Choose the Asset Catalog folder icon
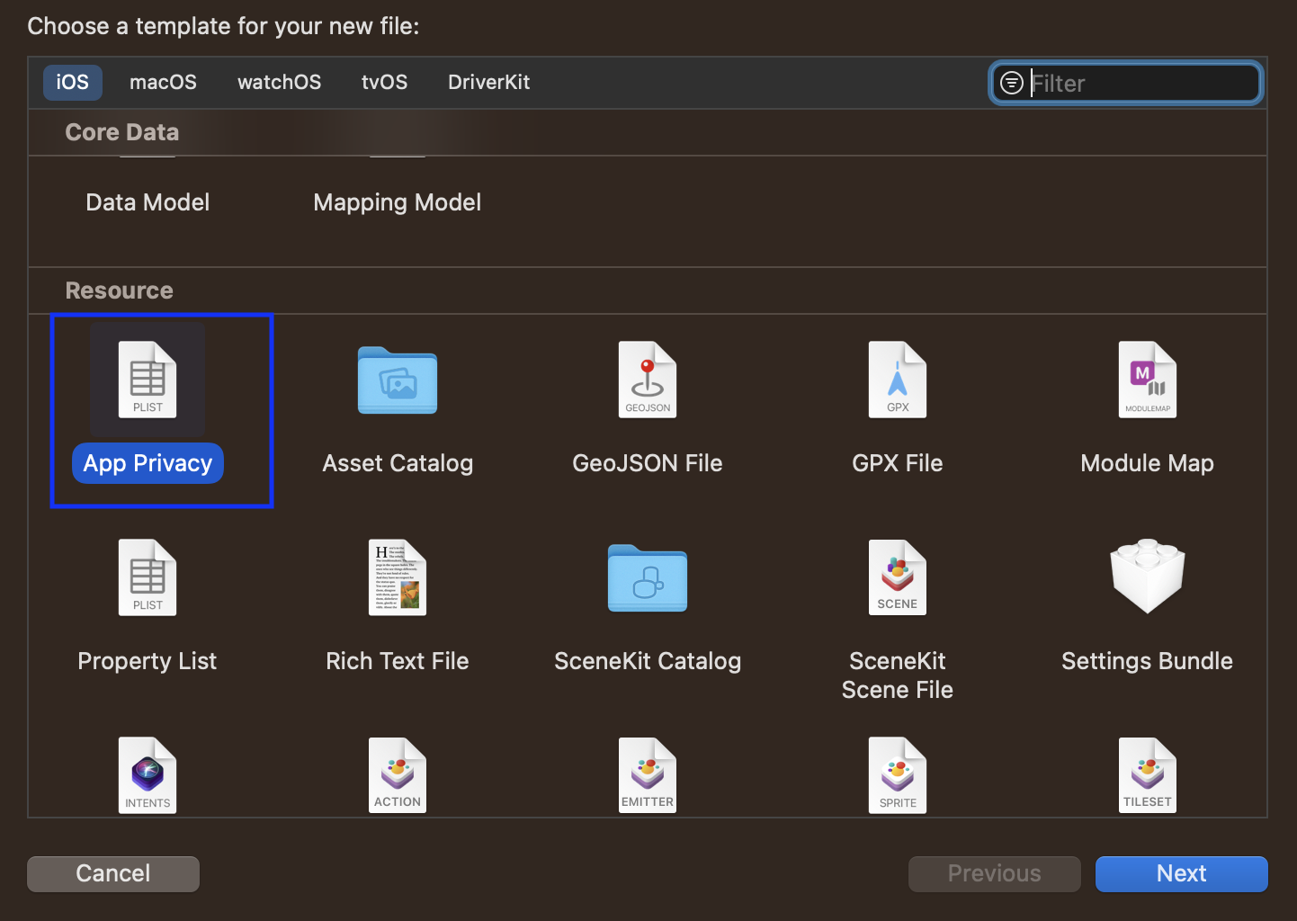Screen dimensions: 1297x921 [397, 380]
